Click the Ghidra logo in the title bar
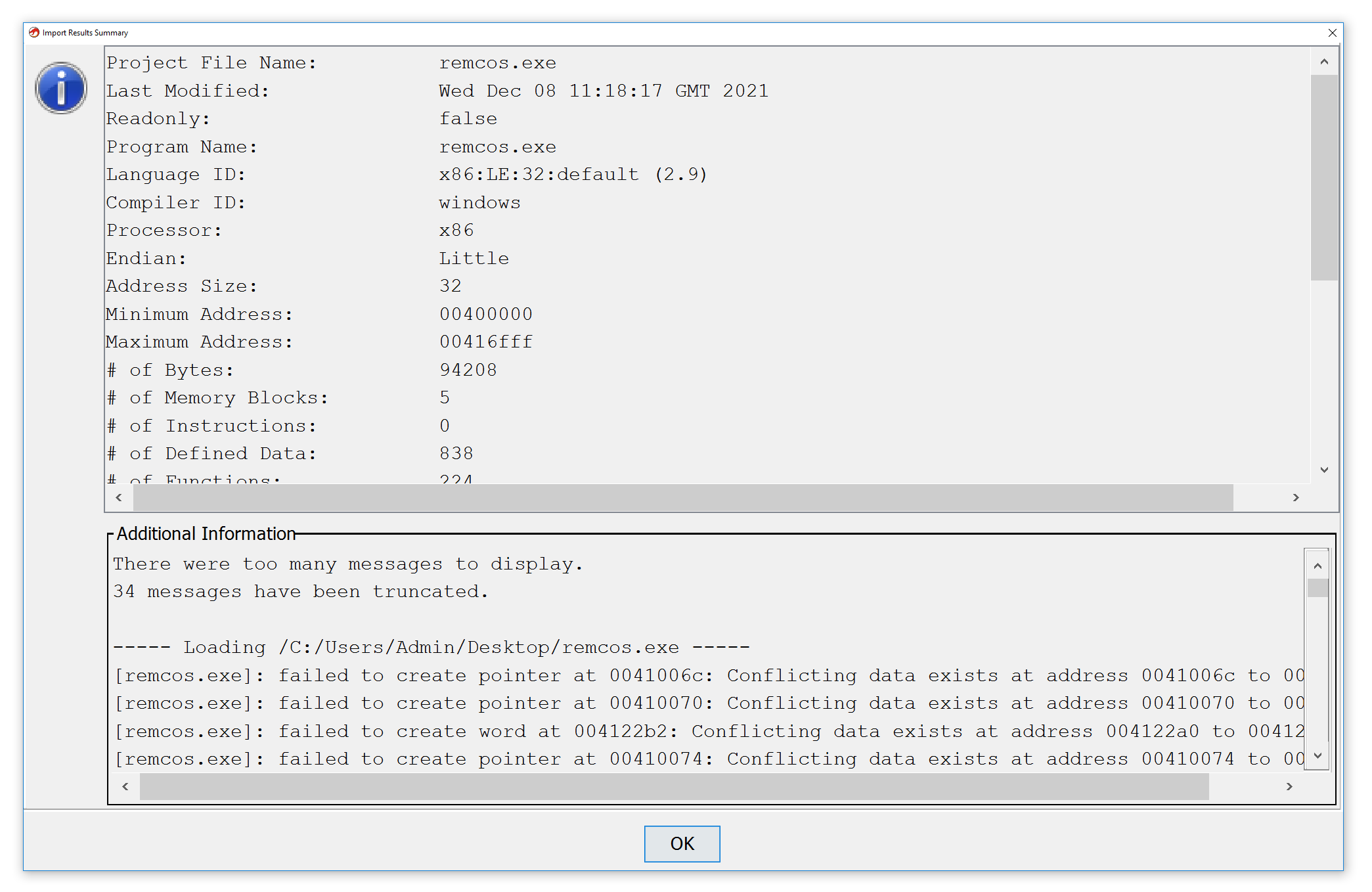 pos(33,32)
